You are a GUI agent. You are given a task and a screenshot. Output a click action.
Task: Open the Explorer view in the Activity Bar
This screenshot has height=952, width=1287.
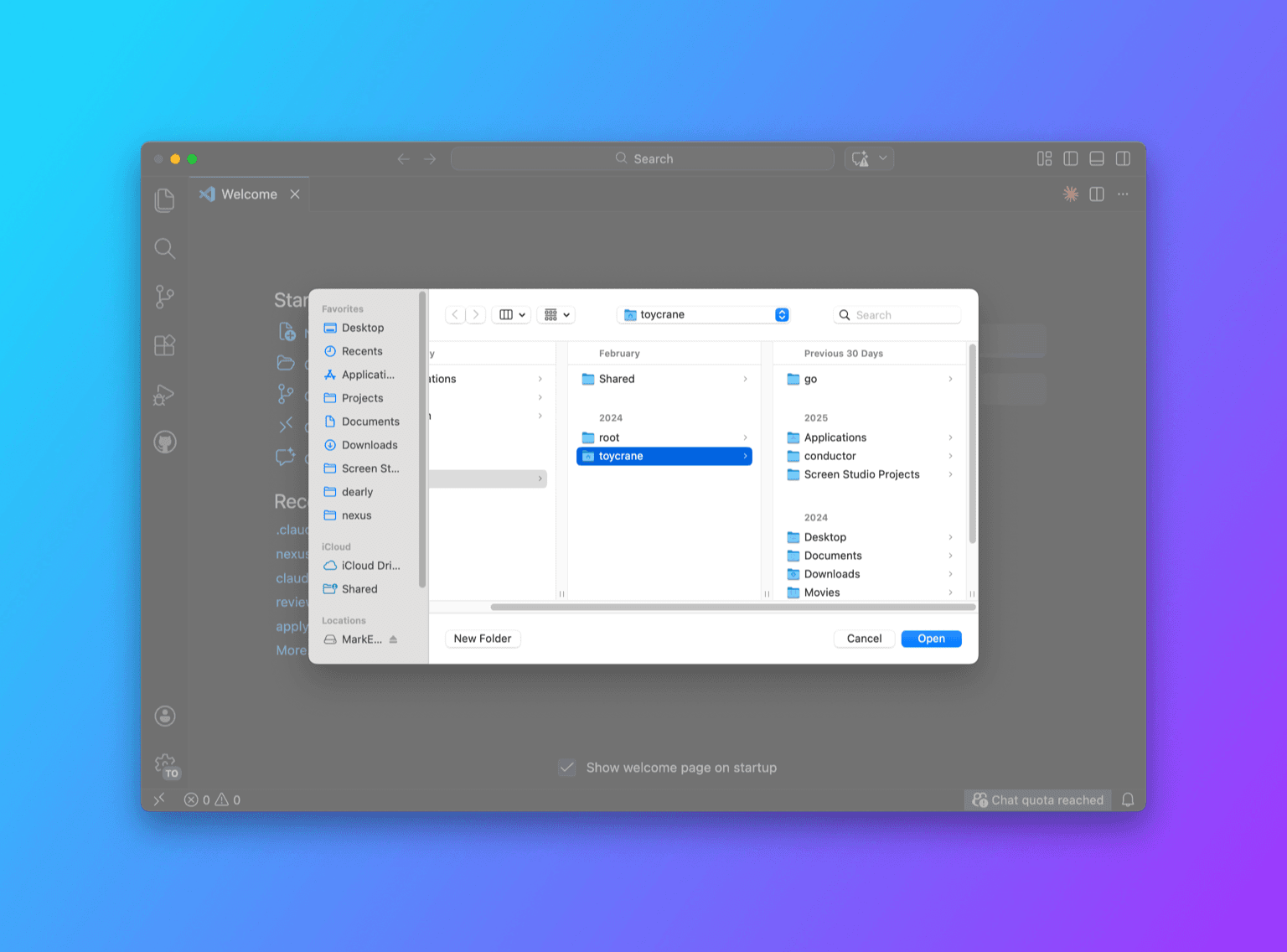[x=164, y=199]
